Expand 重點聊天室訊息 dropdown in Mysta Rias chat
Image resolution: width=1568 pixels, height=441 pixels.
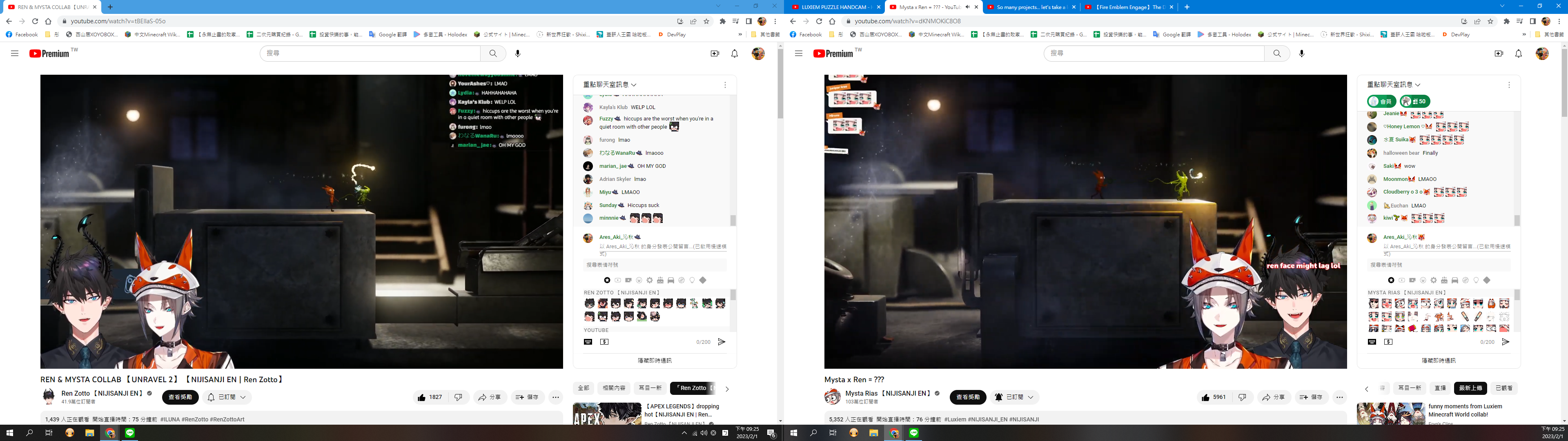click(x=1394, y=85)
